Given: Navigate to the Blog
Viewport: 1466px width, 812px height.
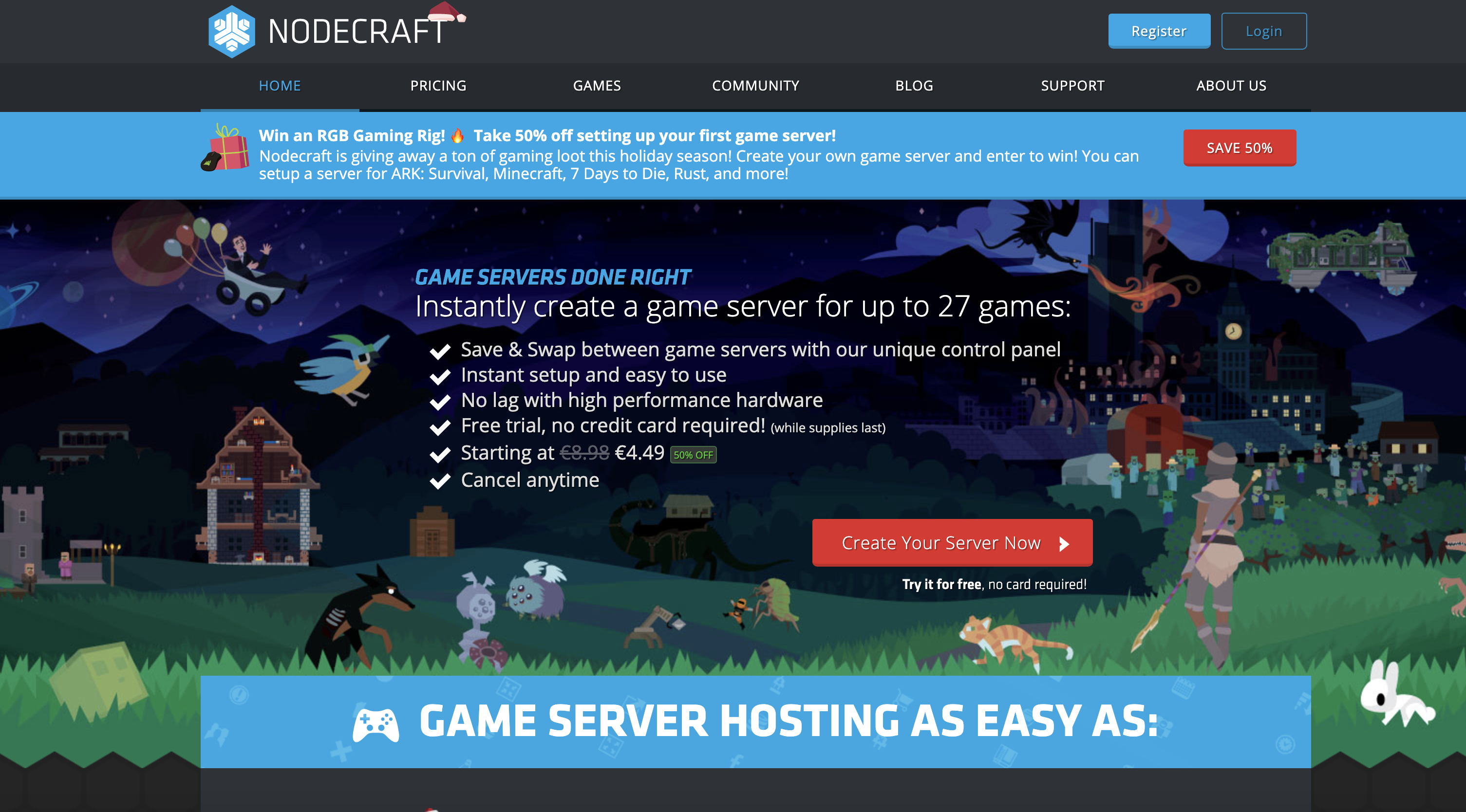Looking at the screenshot, I should 914,86.
